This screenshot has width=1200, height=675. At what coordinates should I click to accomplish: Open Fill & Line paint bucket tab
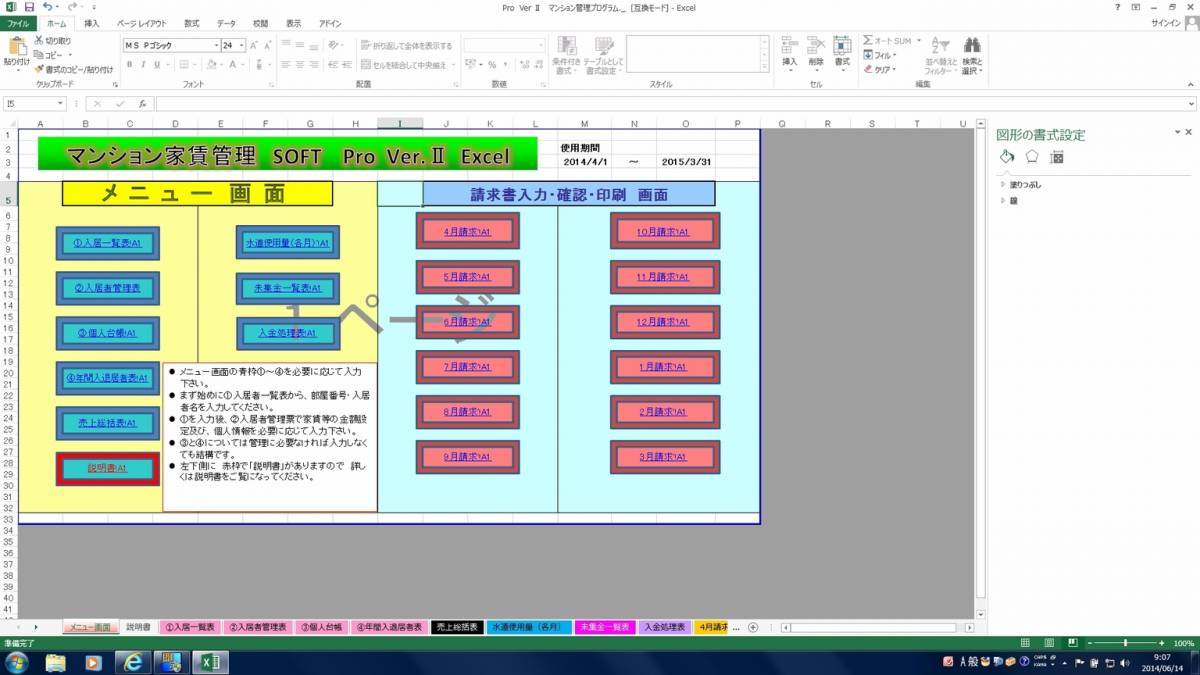coord(1007,156)
